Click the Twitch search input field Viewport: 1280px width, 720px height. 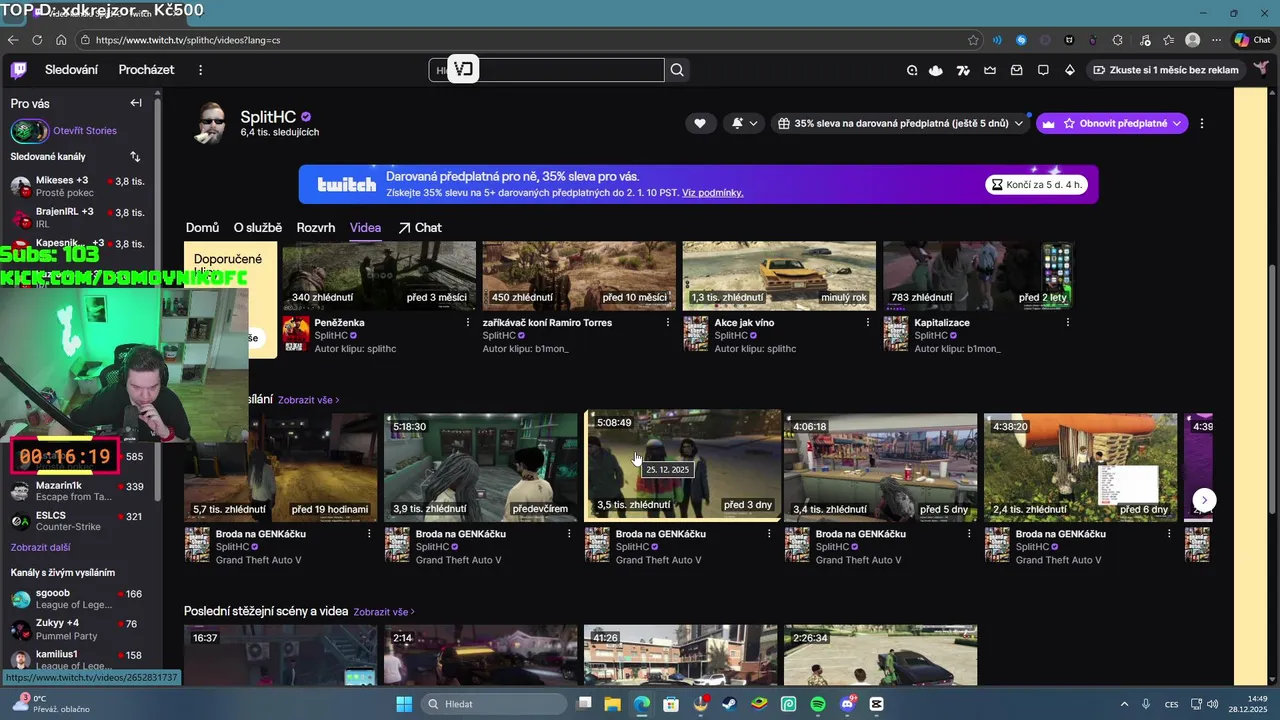[x=547, y=70]
